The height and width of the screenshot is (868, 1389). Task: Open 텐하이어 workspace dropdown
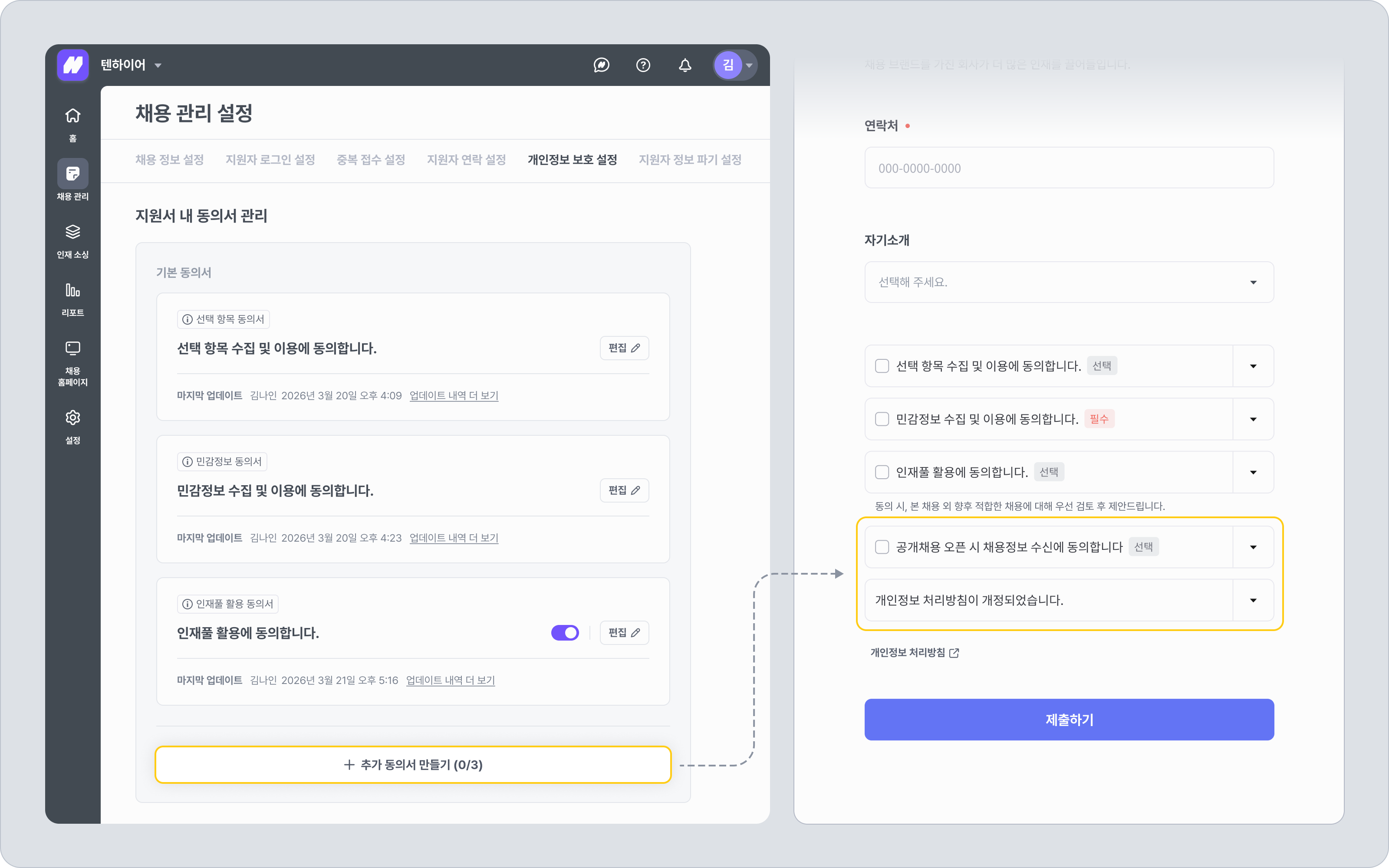tap(132, 66)
